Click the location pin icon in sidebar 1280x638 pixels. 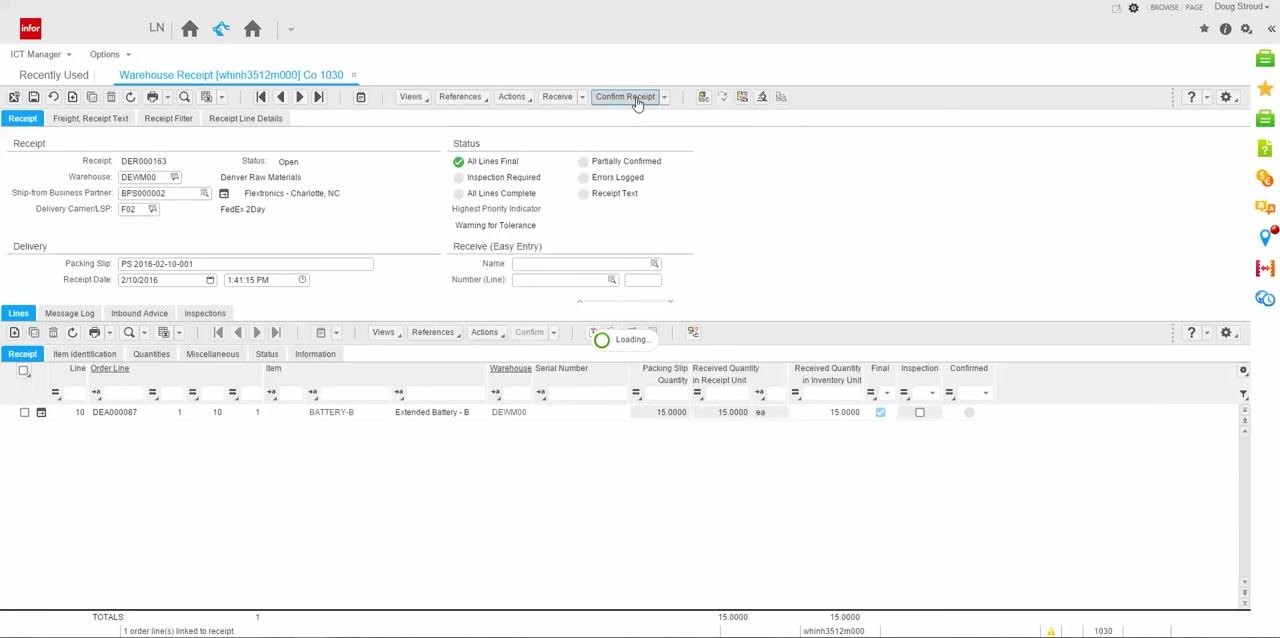[x=1265, y=237]
